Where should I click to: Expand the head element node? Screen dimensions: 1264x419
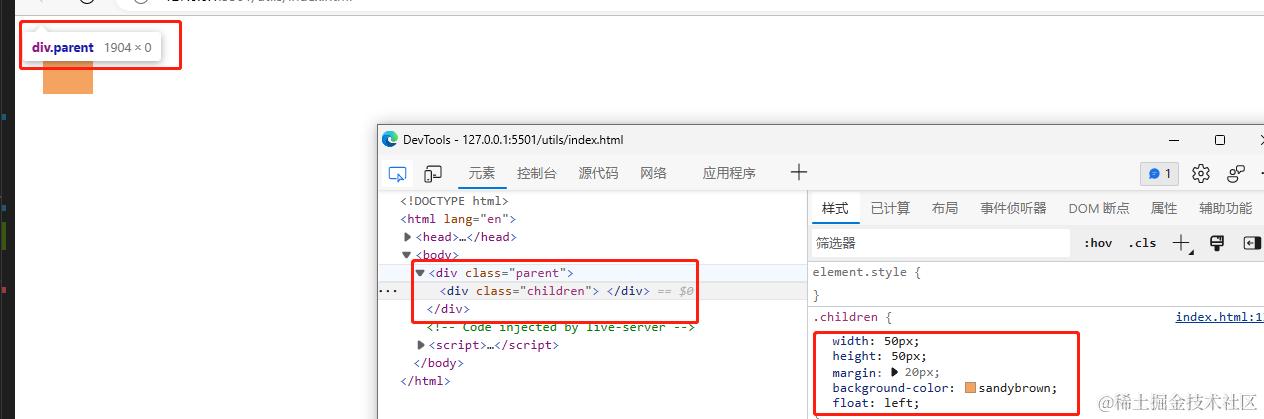pyautogui.click(x=407, y=237)
